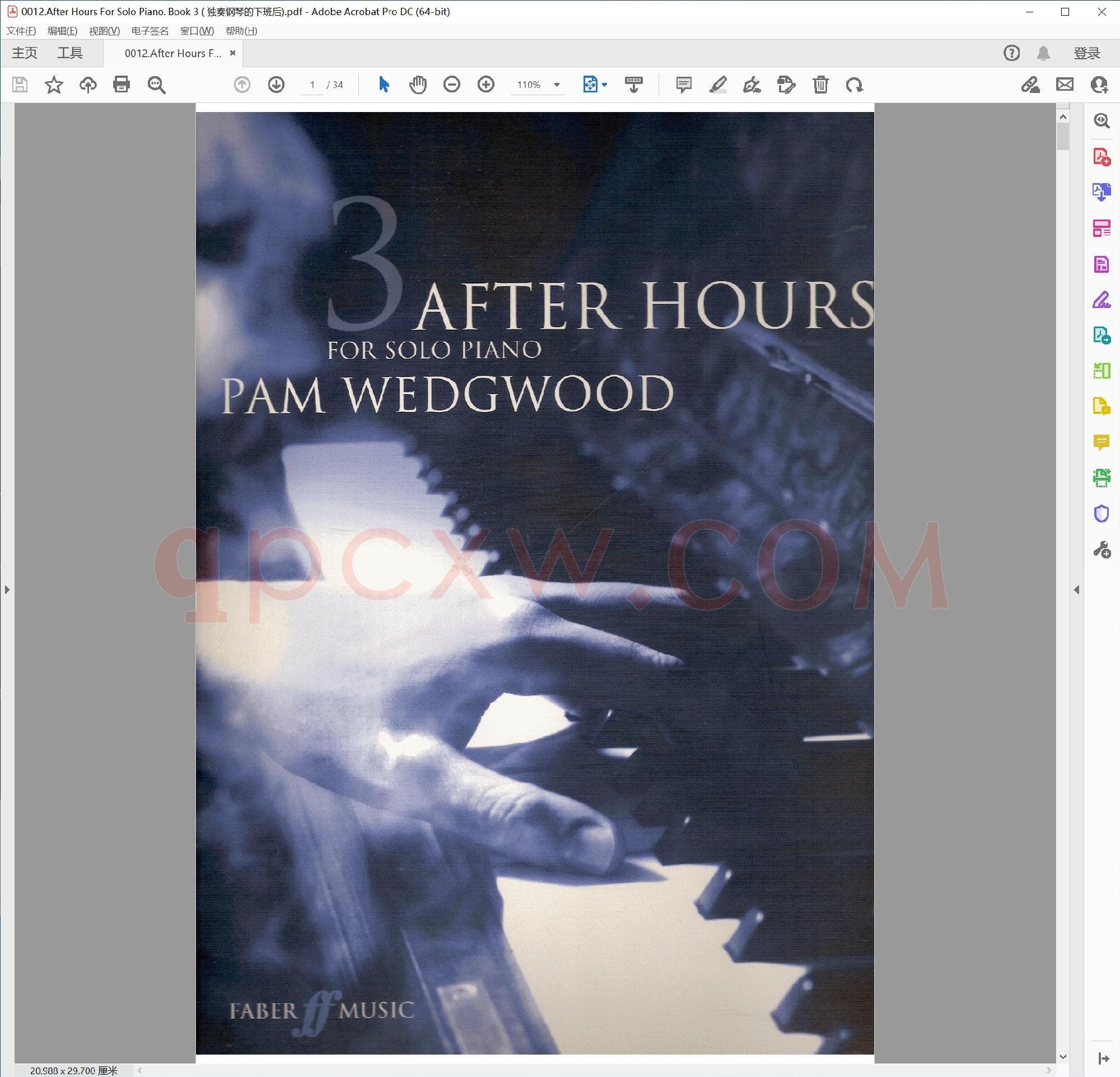The image size is (1120, 1077).
Task: Collapse the right tools pane arrow
Action: 1076,589
